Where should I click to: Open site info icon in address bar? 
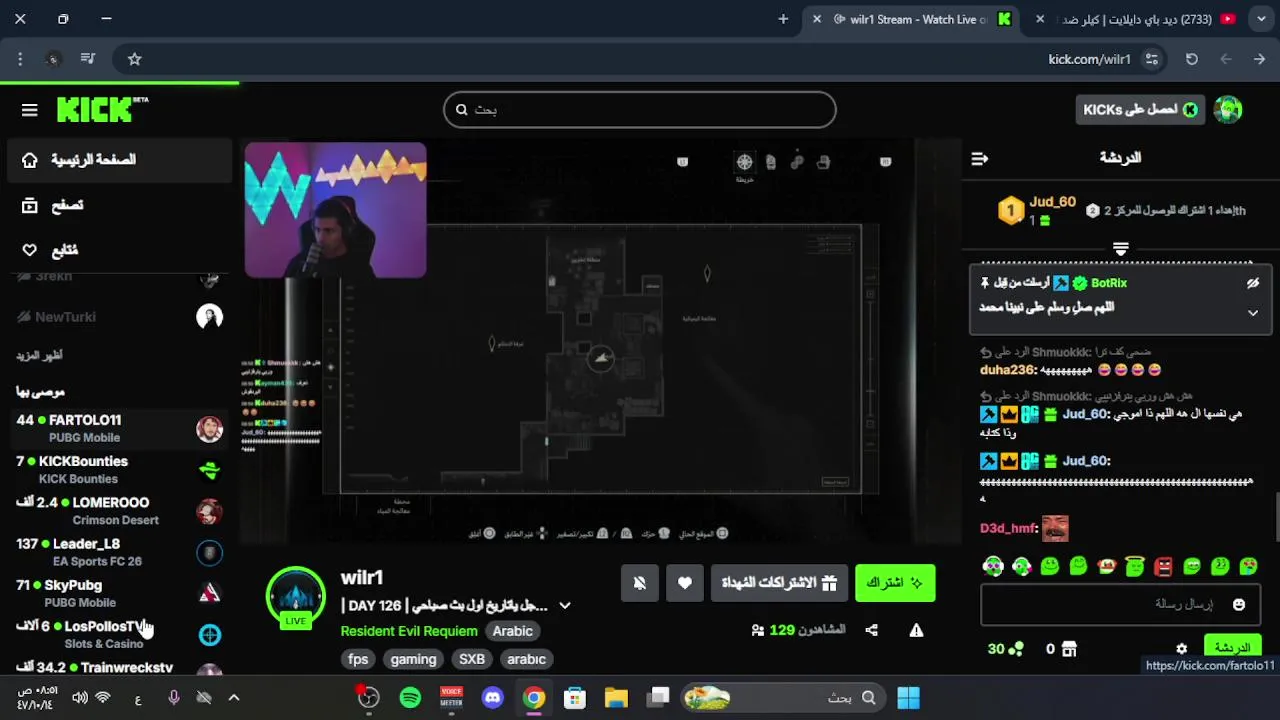(x=1152, y=59)
